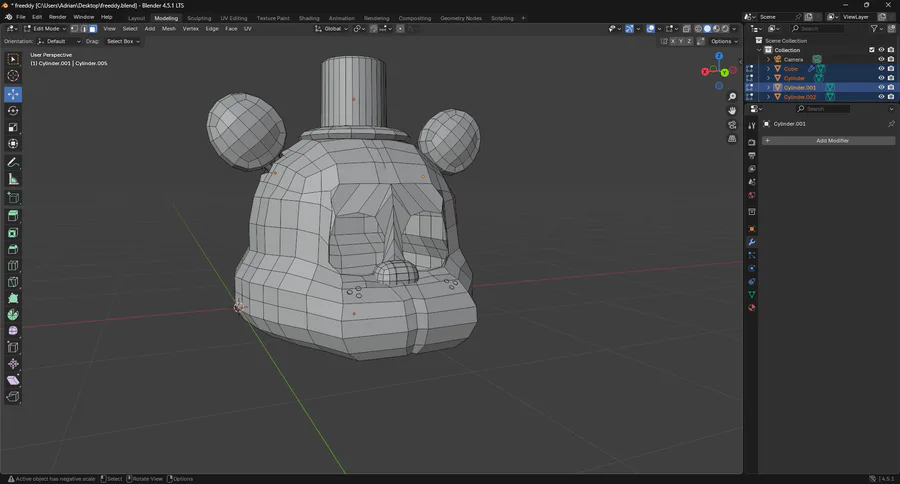900x484 pixels.
Task: Select the Shear tool
Action: coord(13,381)
